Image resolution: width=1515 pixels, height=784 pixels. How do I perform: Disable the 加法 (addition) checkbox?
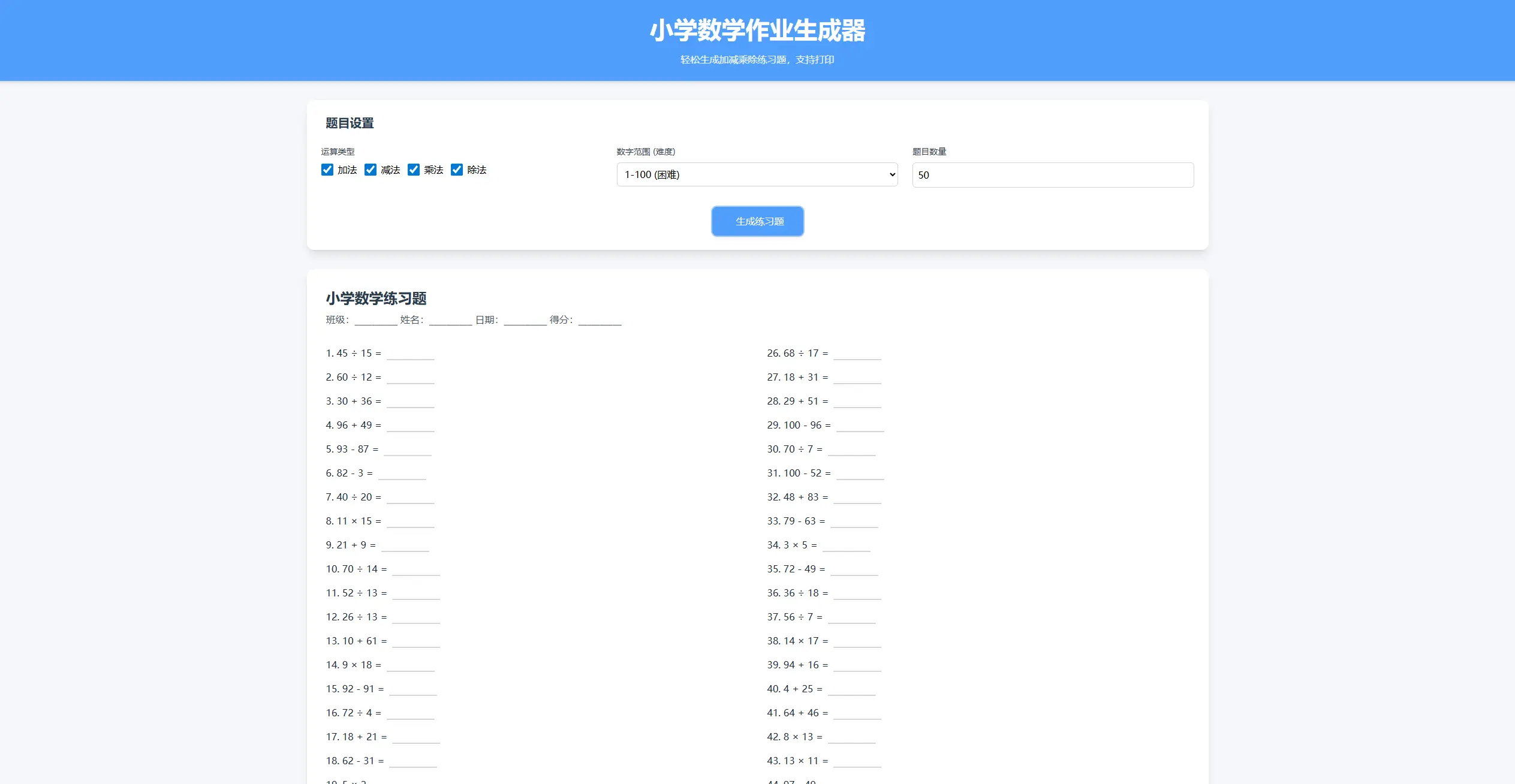[x=327, y=170]
